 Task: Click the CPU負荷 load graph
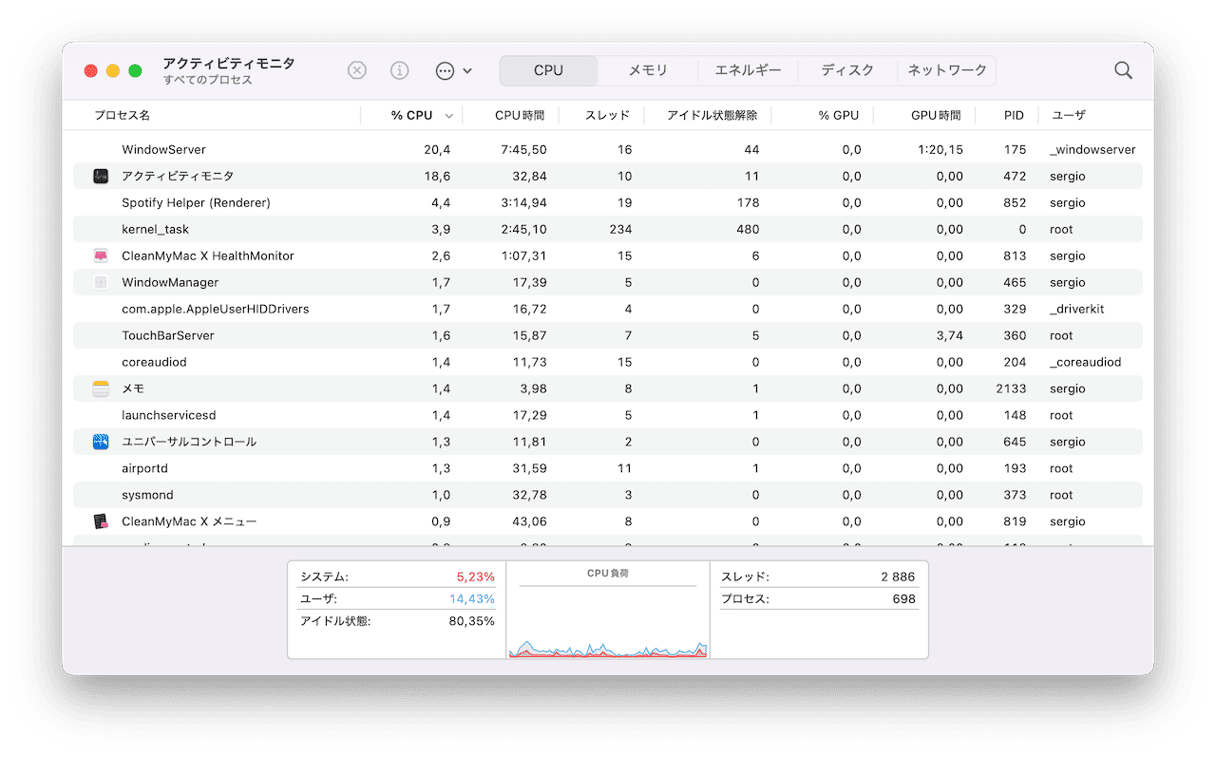608,610
